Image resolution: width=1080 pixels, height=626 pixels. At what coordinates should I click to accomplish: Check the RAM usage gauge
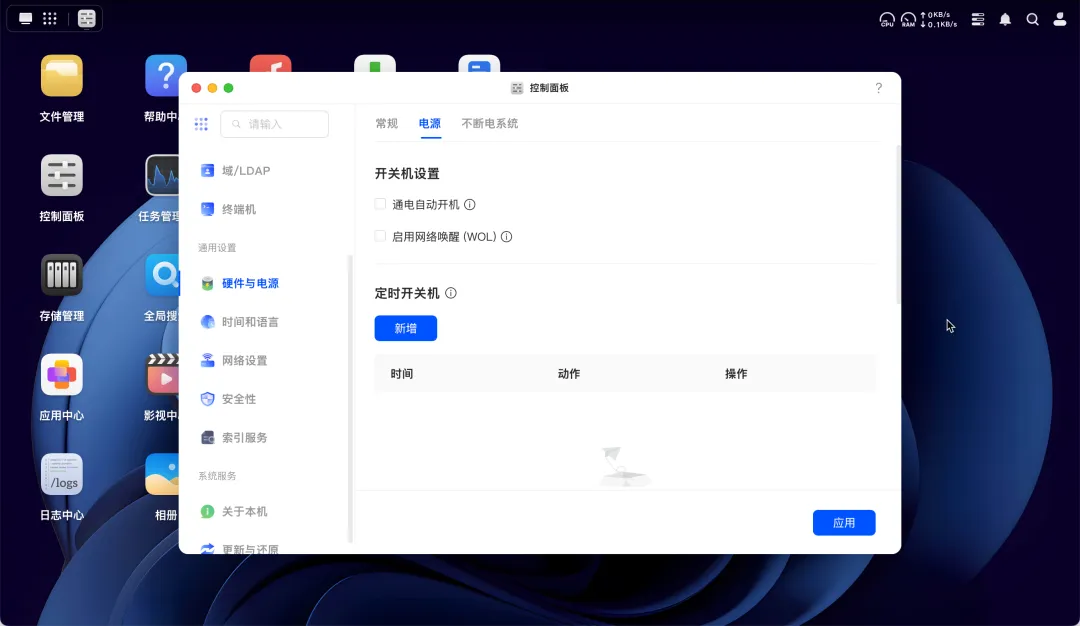click(908, 19)
